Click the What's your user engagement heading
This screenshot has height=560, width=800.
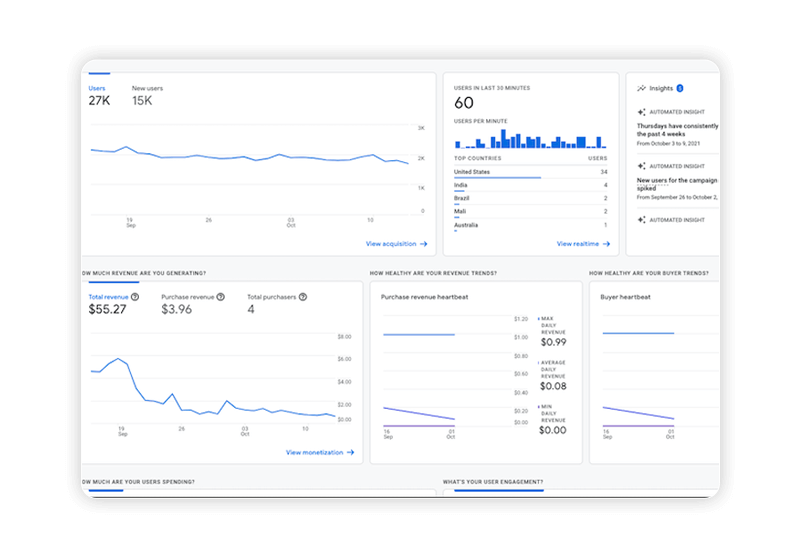pyautogui.click(x=493, y=482)
